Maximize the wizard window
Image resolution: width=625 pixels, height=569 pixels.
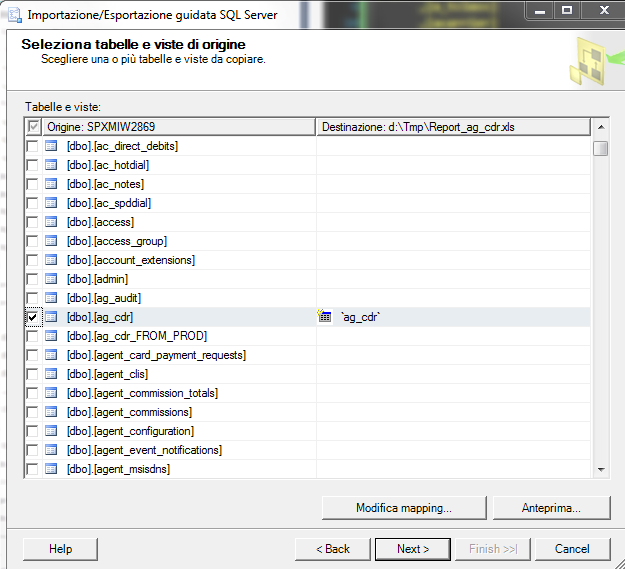[567, 10]
